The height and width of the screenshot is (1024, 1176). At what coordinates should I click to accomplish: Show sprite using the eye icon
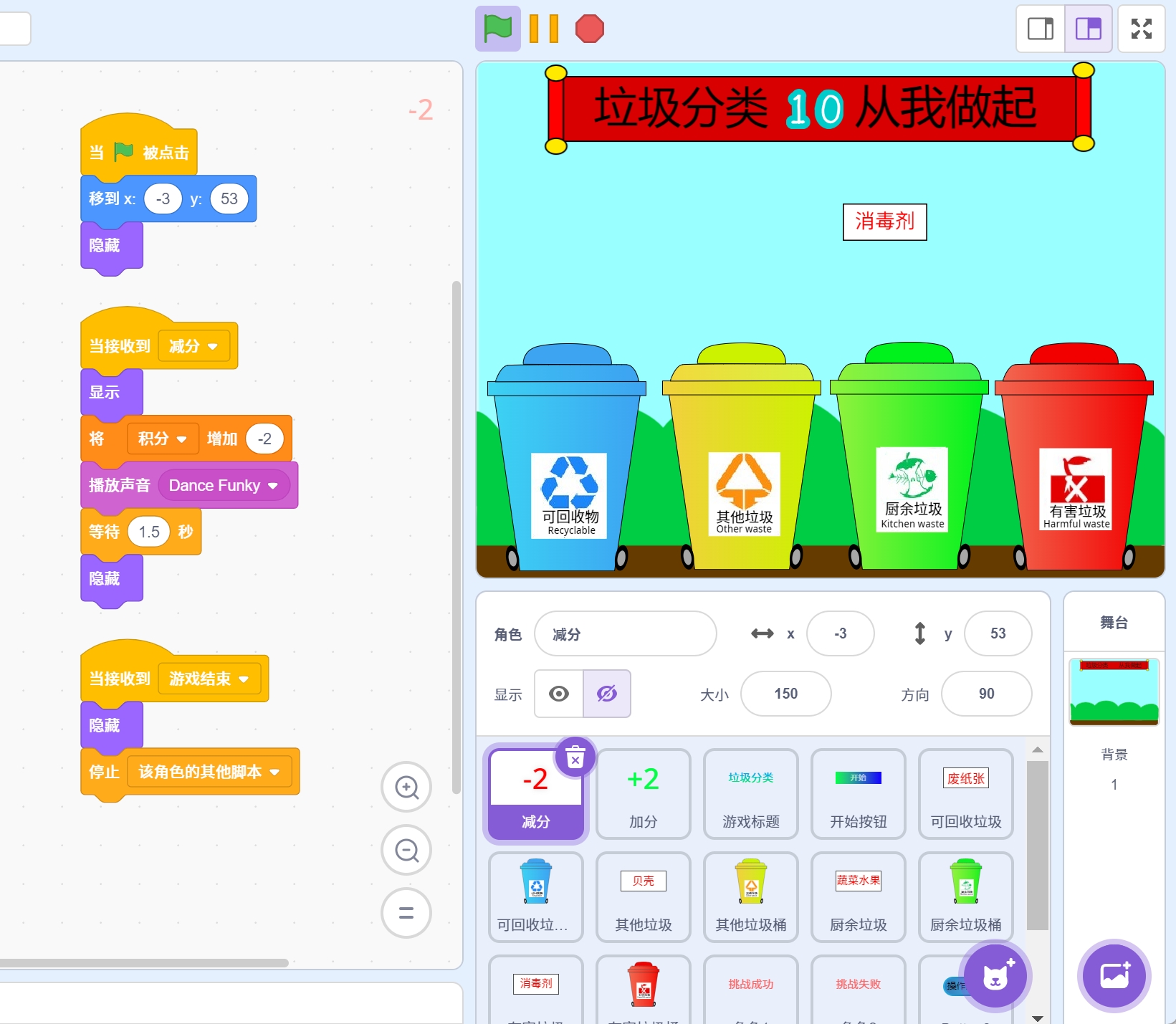coord(559,694)
